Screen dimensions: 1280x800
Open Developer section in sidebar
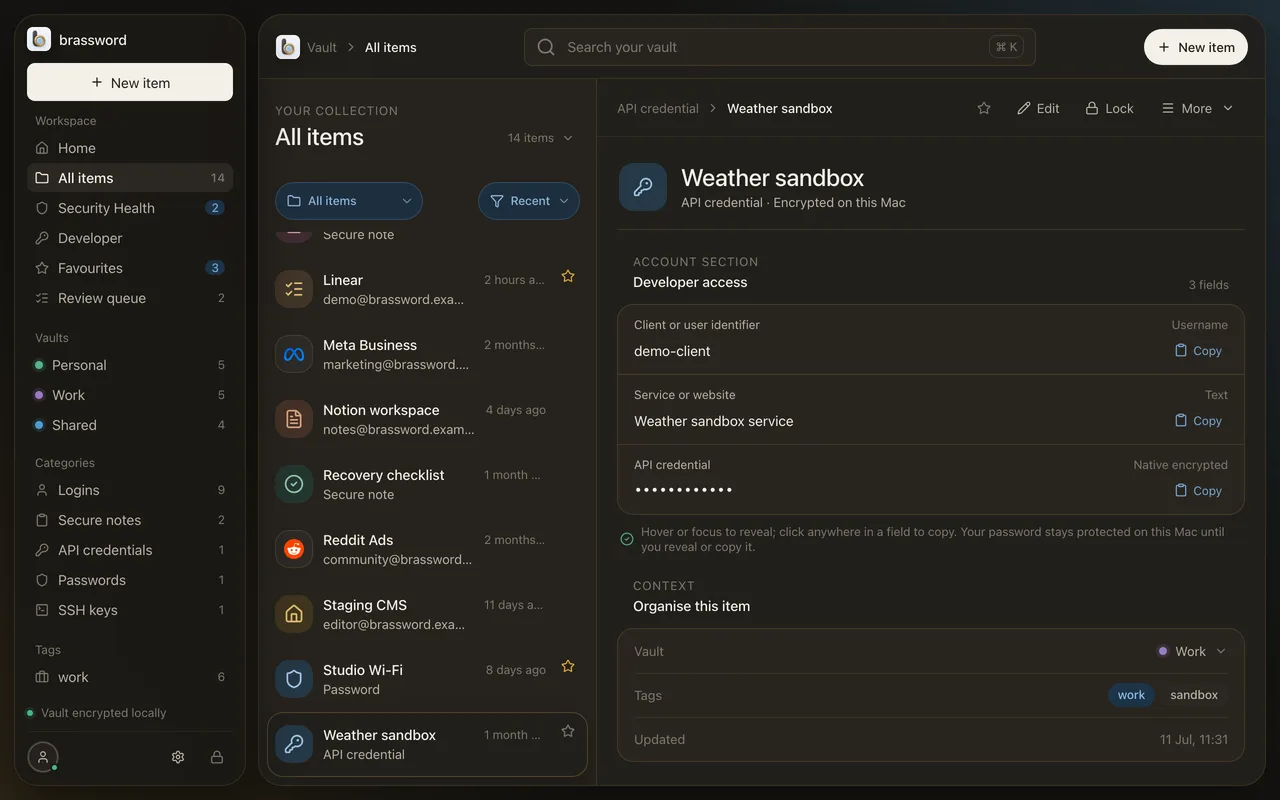(130, 238)
